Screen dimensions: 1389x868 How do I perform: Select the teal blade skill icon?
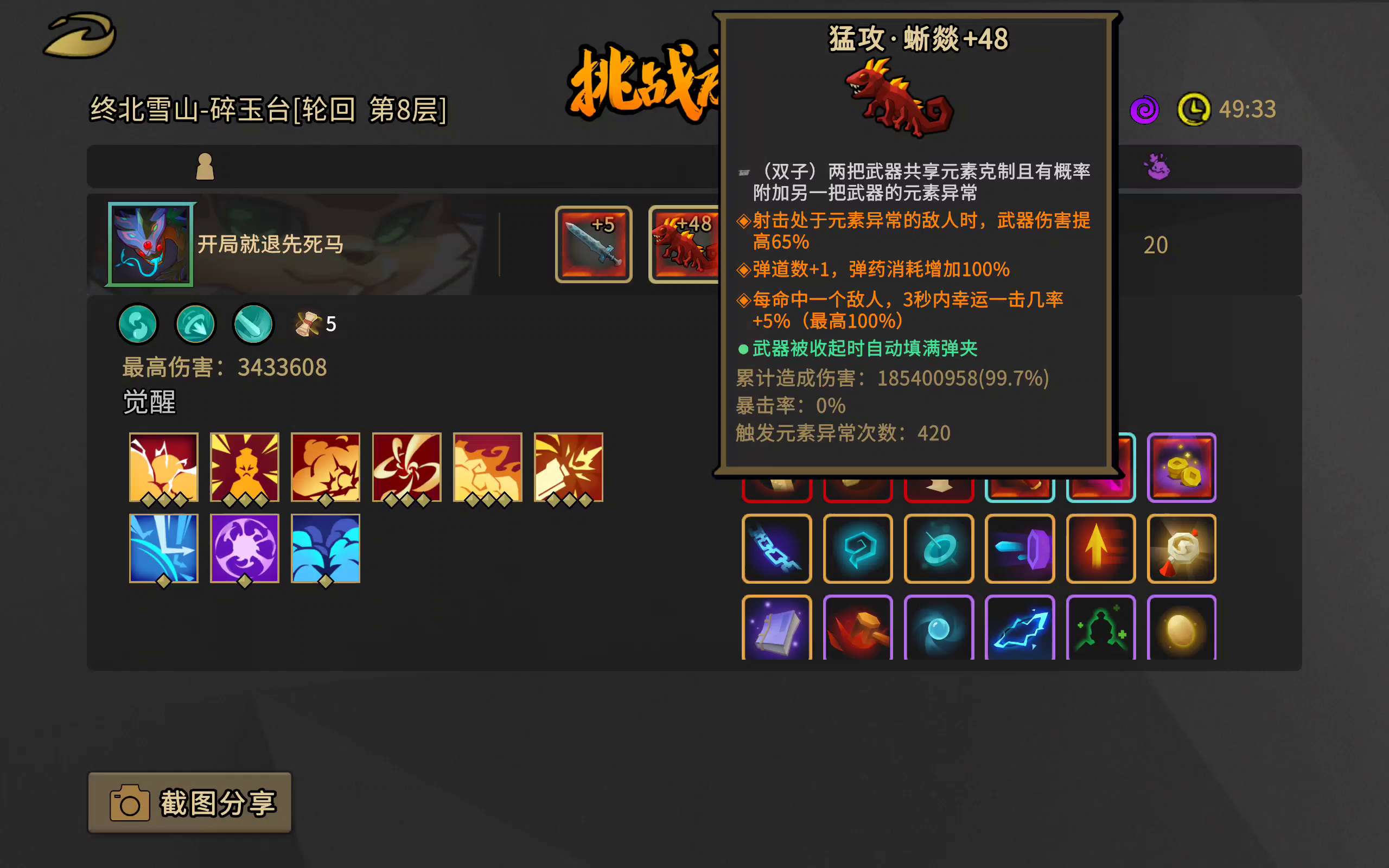[253, 324]
